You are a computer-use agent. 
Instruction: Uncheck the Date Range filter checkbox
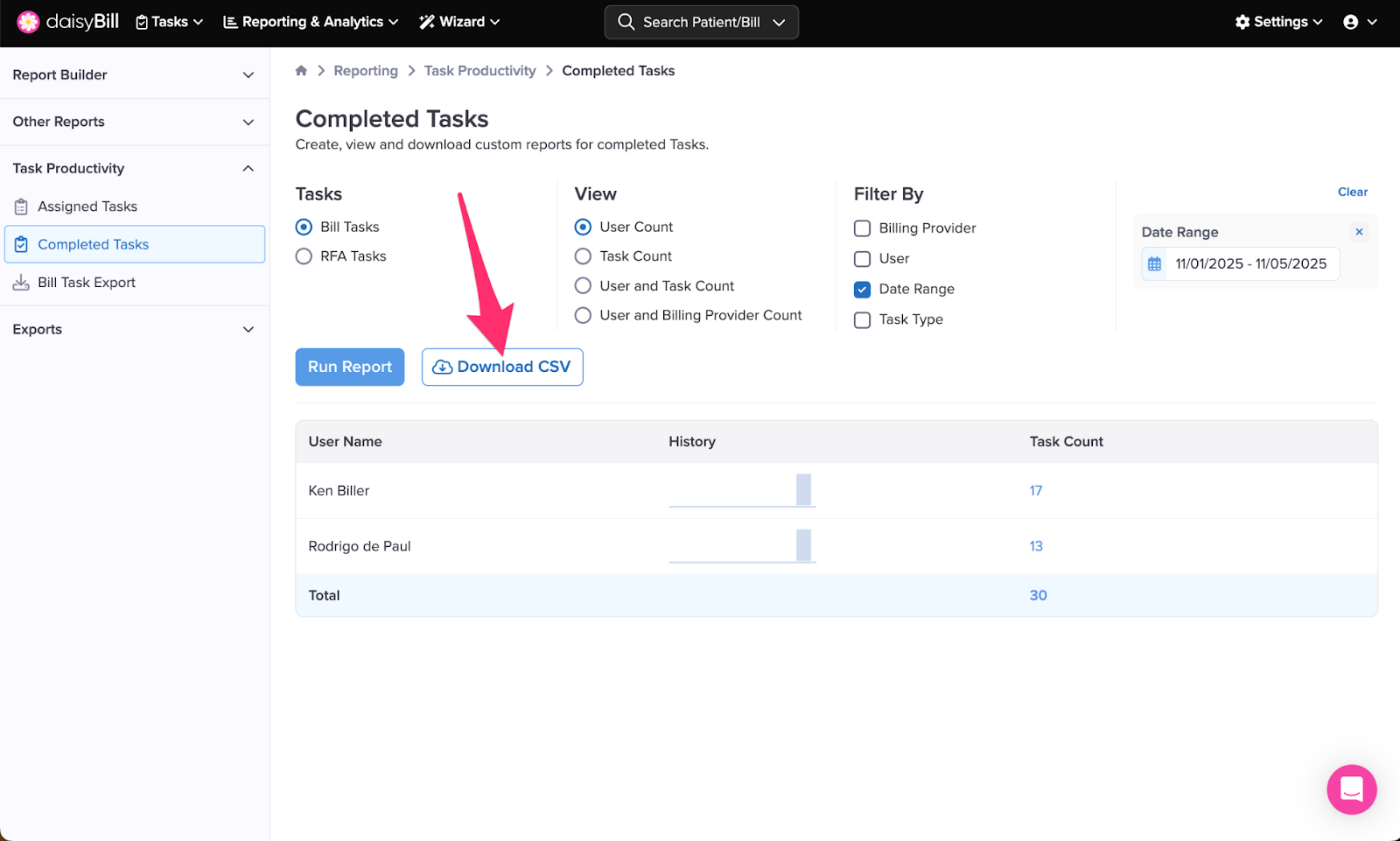coord(862,290)
